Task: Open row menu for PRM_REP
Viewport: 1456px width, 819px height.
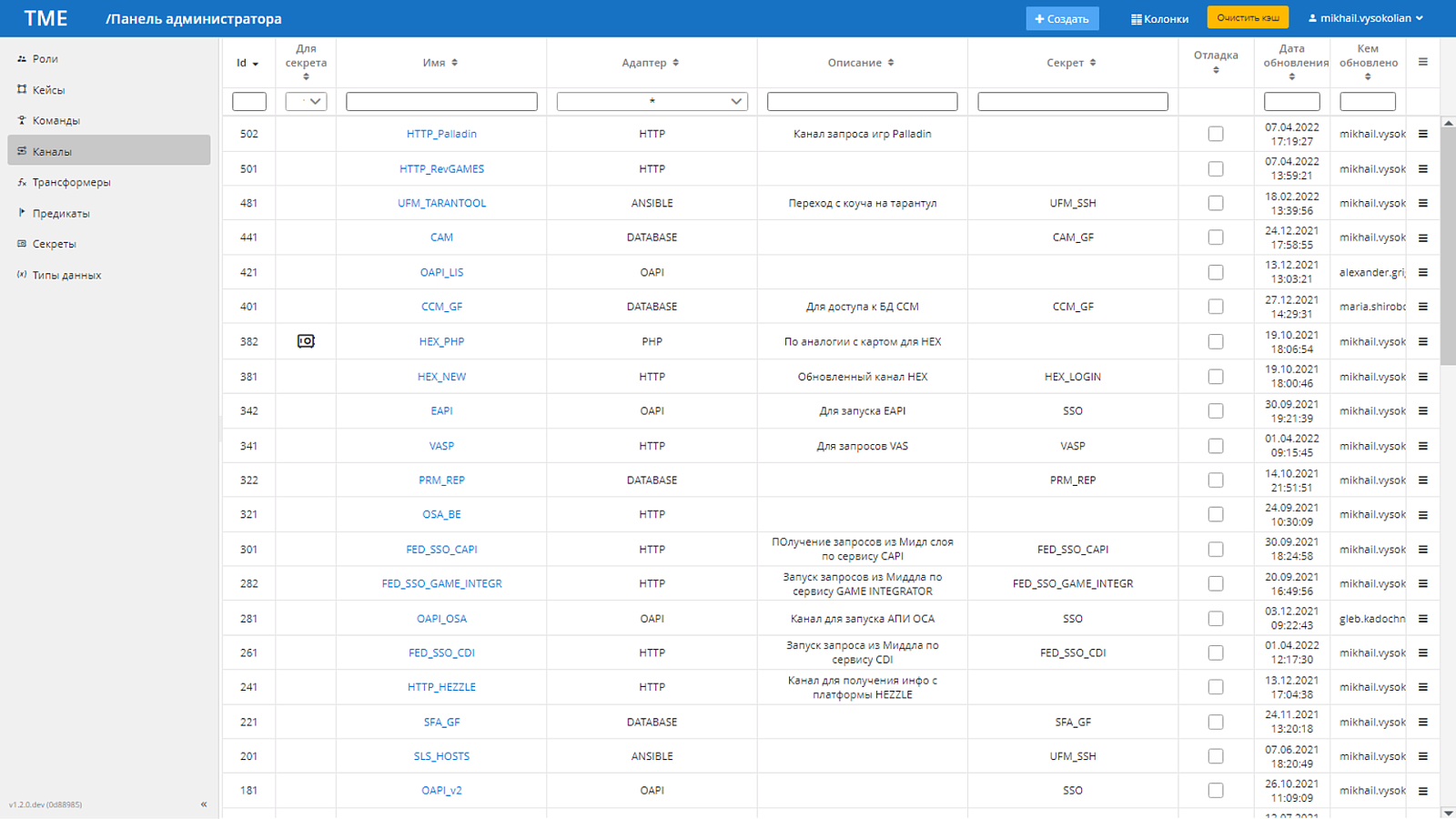Action: tap(1422, 480)
